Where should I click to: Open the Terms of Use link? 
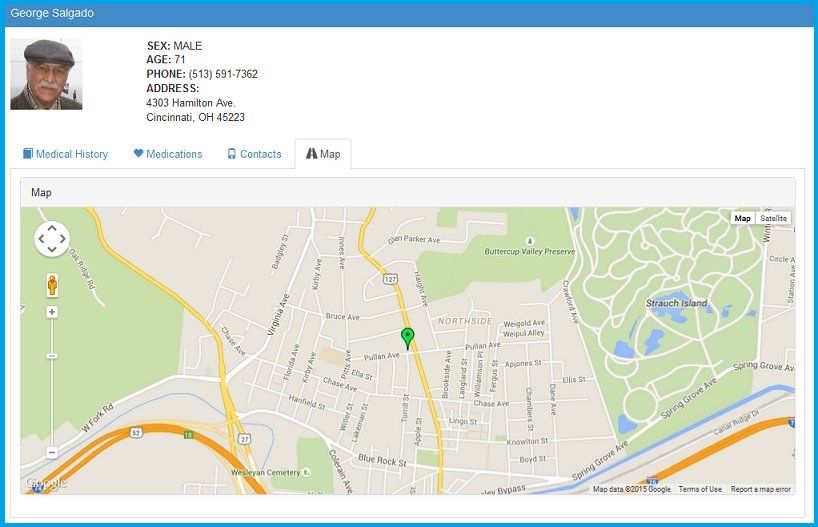coord(700,489)
